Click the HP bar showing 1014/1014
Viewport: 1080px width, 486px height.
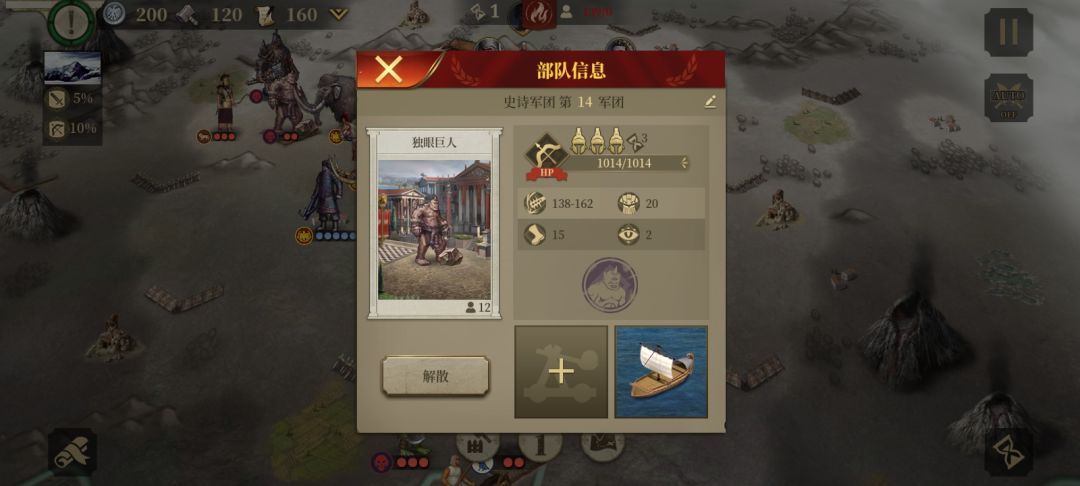pos(623,163)
